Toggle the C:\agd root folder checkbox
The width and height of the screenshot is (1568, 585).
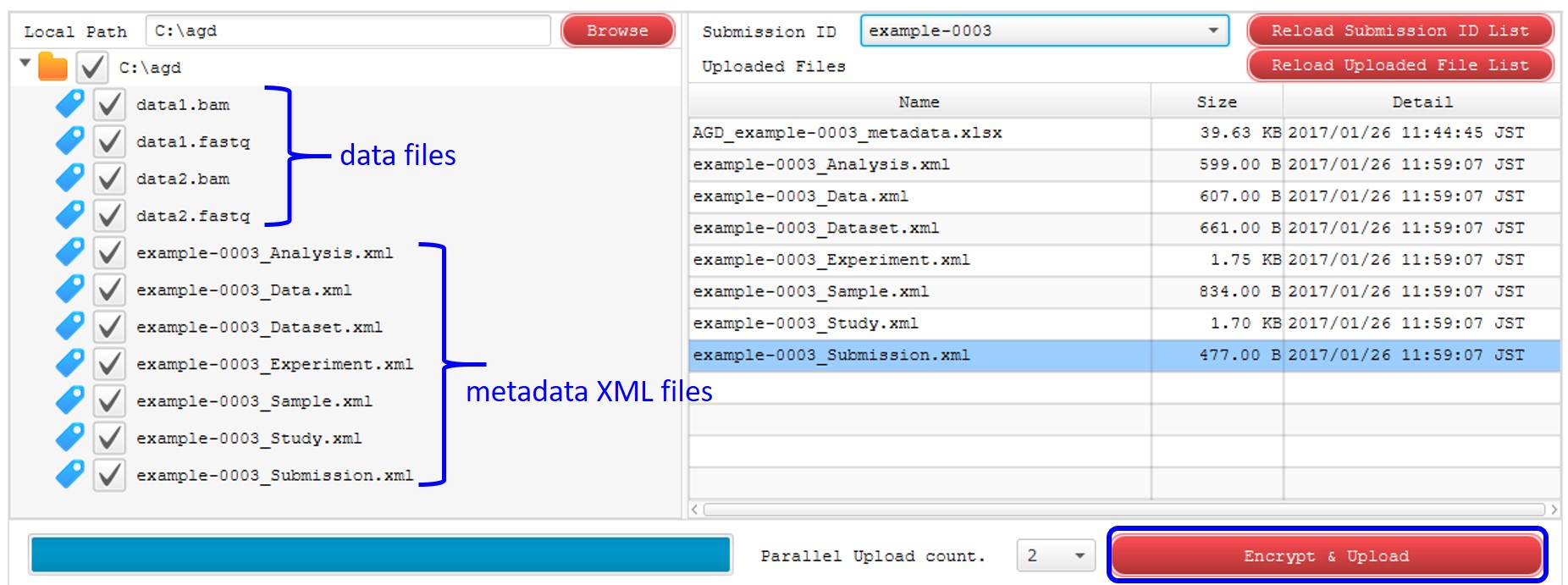92,67
